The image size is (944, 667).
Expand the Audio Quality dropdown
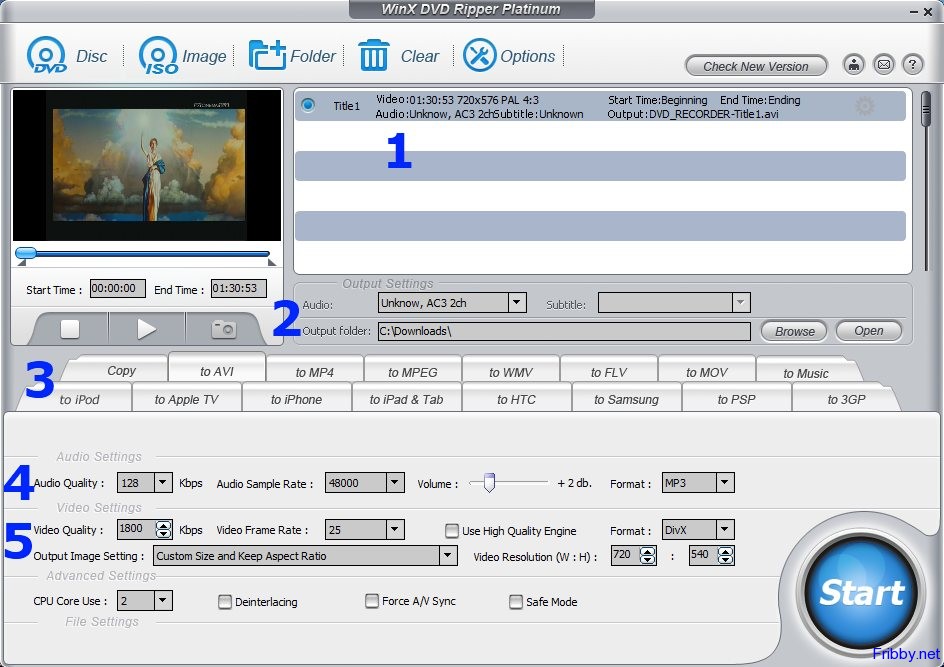(x=163, y=482)
